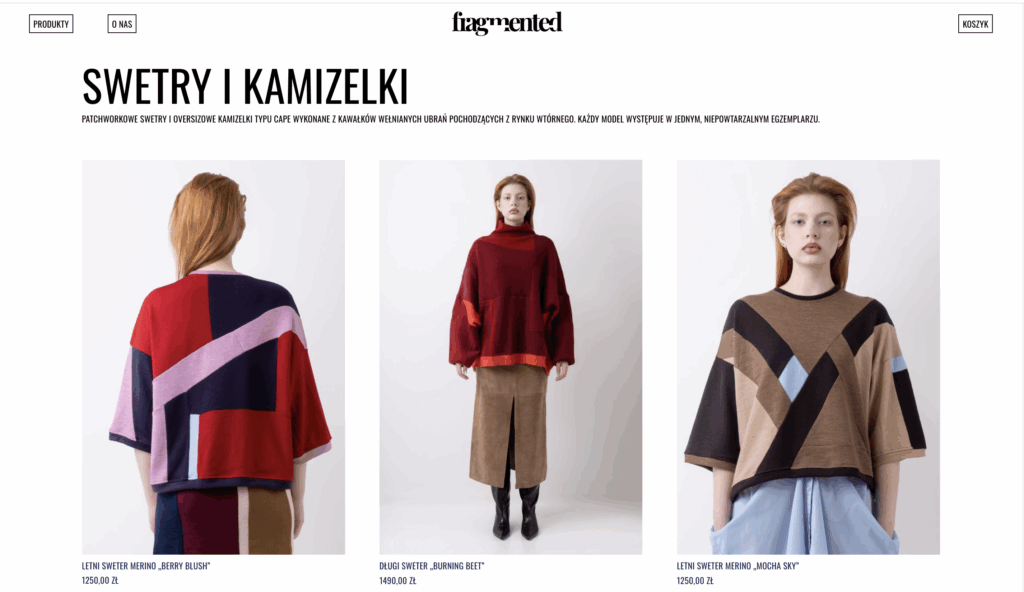Click the Letni Sweter Merino „Berry Blush" title
This screenshot has width=1024, height=592.
tap(146, 566)
